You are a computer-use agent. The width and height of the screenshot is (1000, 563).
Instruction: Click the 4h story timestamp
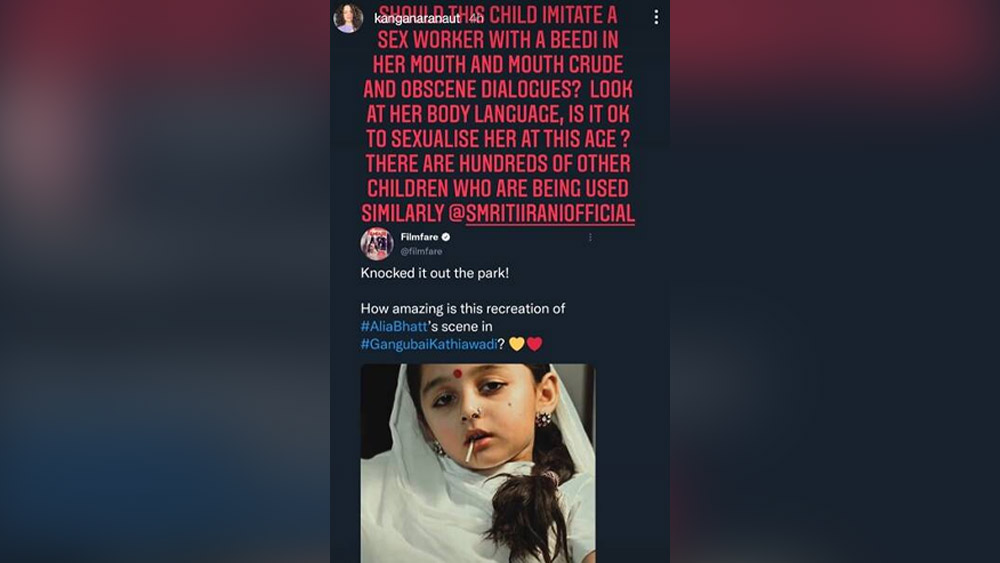(x=475, y=18)
